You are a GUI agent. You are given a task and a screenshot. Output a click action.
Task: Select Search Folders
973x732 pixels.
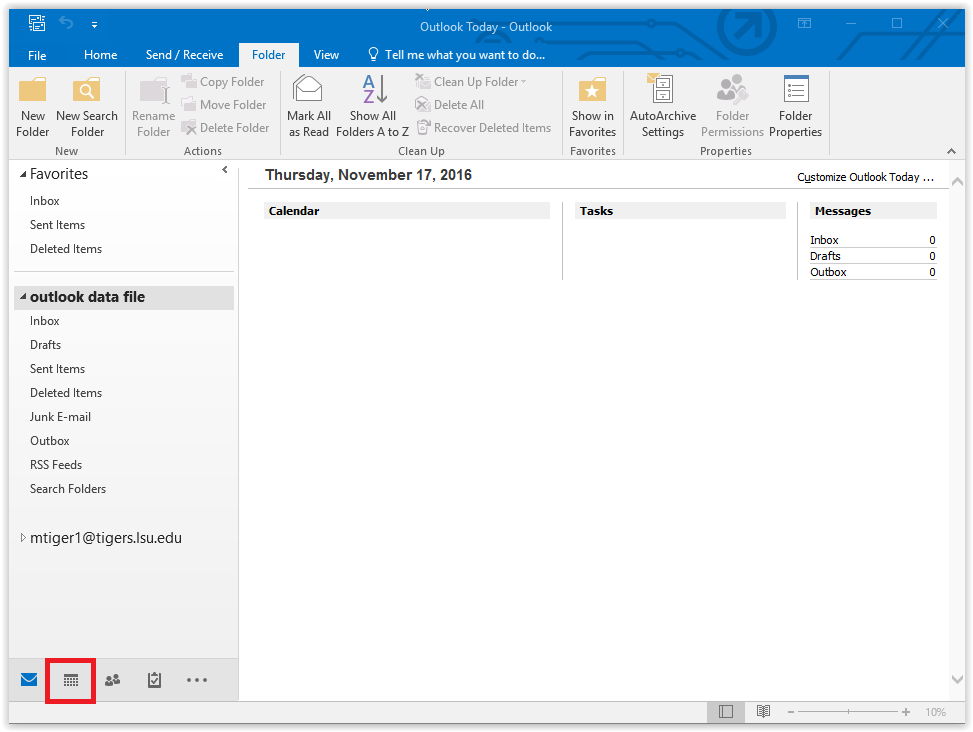[x=68, y=489]
